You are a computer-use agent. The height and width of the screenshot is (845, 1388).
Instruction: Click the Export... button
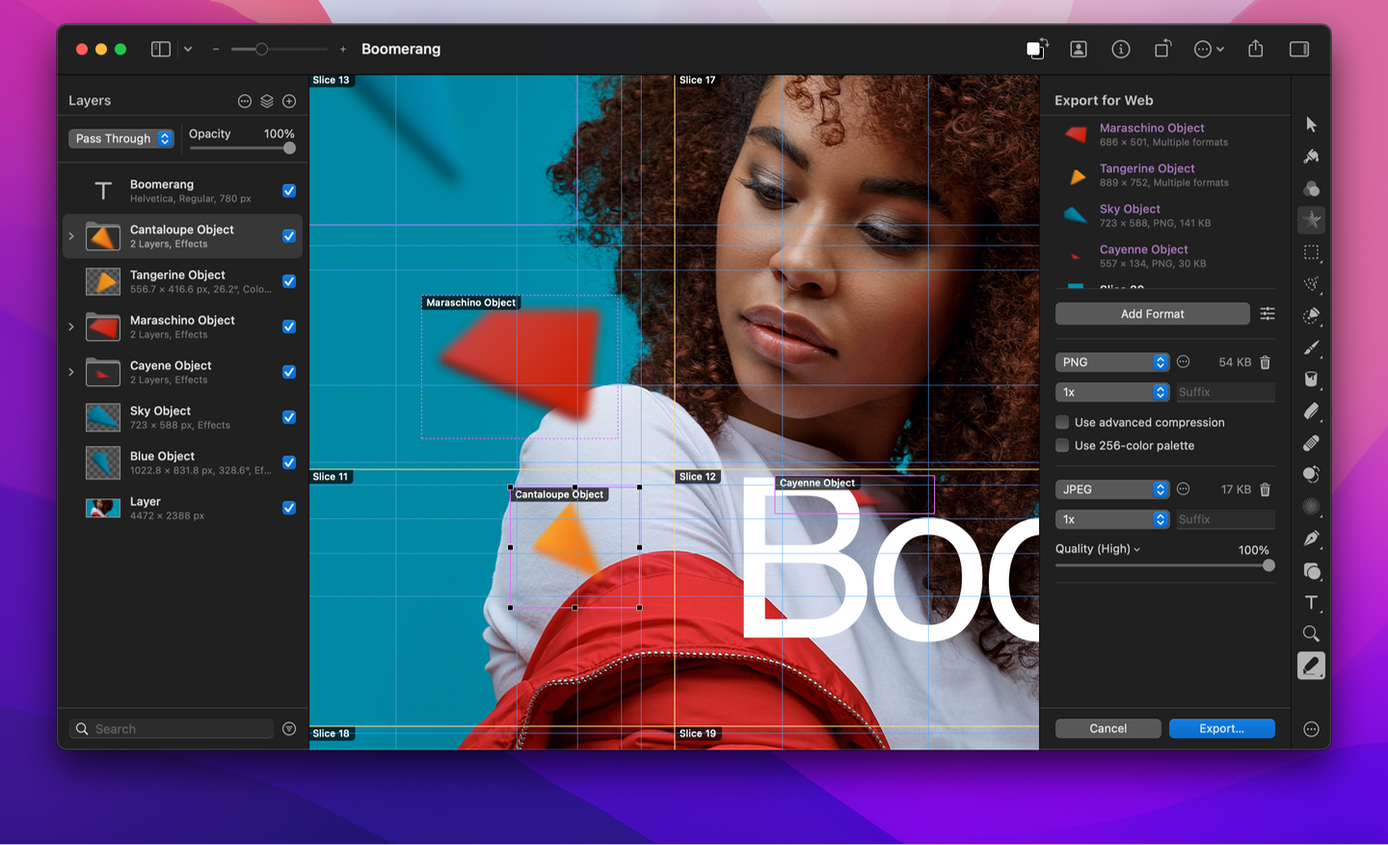1222,728
